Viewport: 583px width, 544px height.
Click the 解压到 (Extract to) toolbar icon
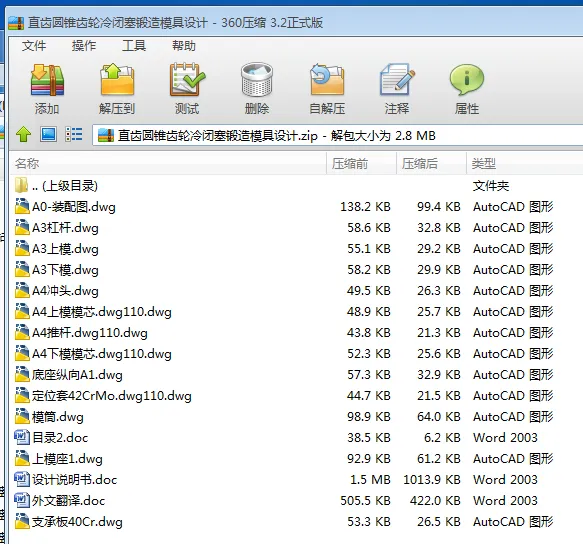[117, 80]
